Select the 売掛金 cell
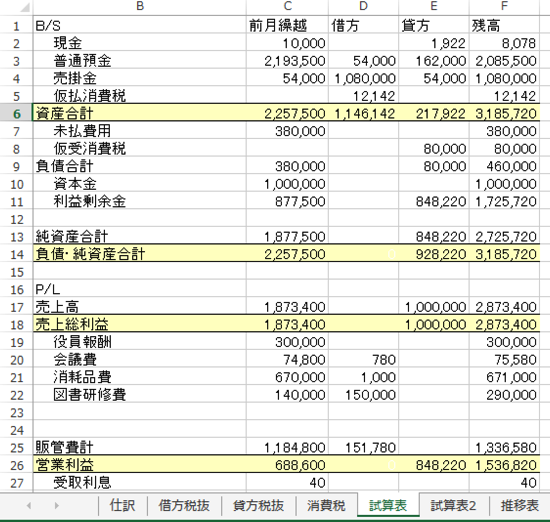Image resolution: width=550 pixels, height=522 pixels. pos(140,78)
